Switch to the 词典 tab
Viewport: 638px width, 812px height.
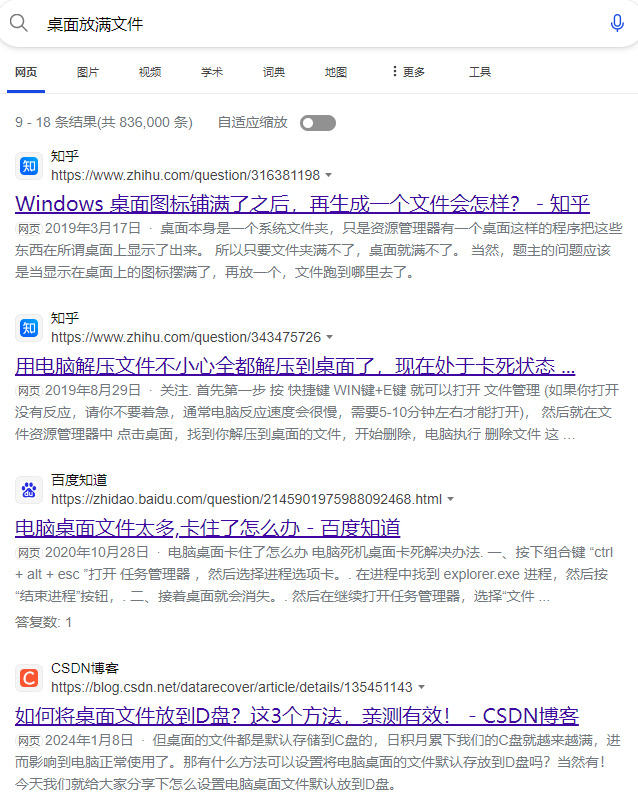click(x=273, y=72)
